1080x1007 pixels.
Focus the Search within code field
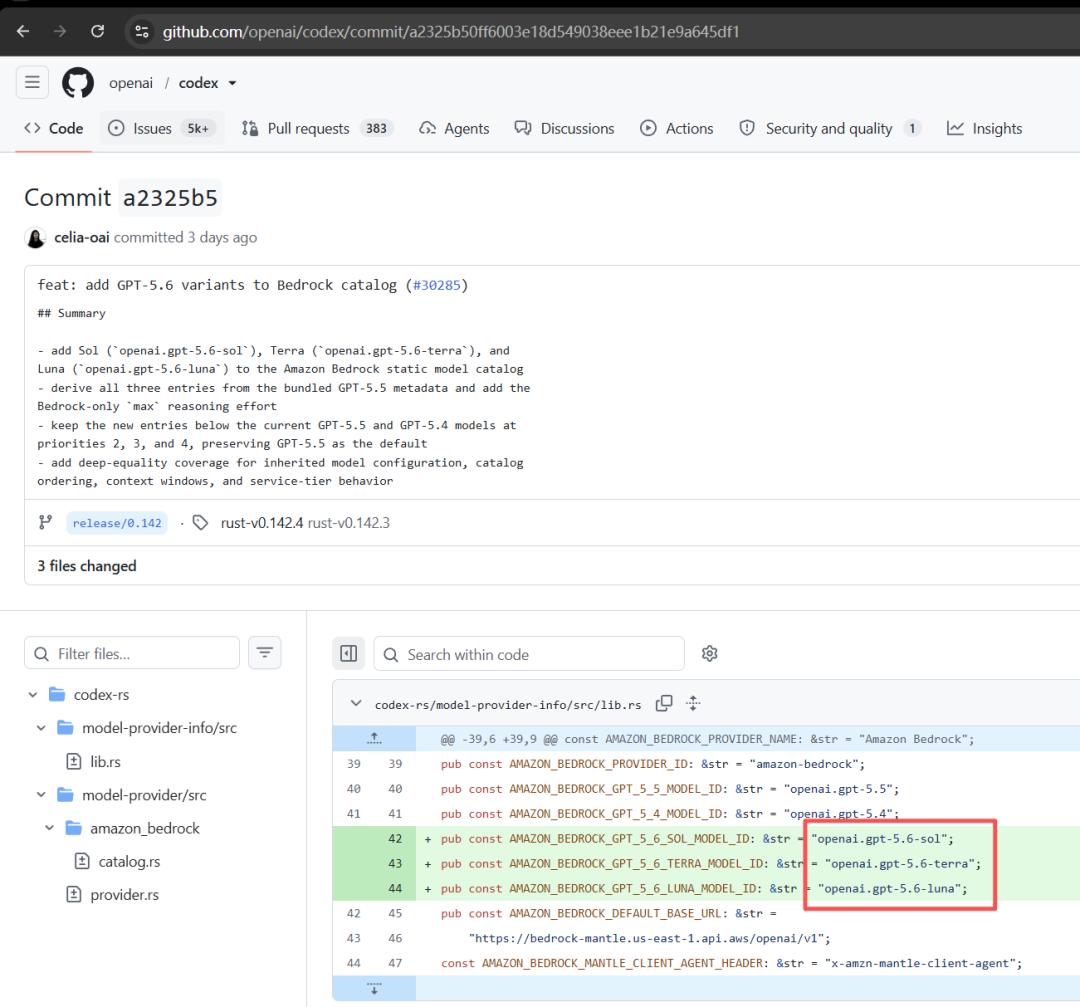click(x=529, y=654)
